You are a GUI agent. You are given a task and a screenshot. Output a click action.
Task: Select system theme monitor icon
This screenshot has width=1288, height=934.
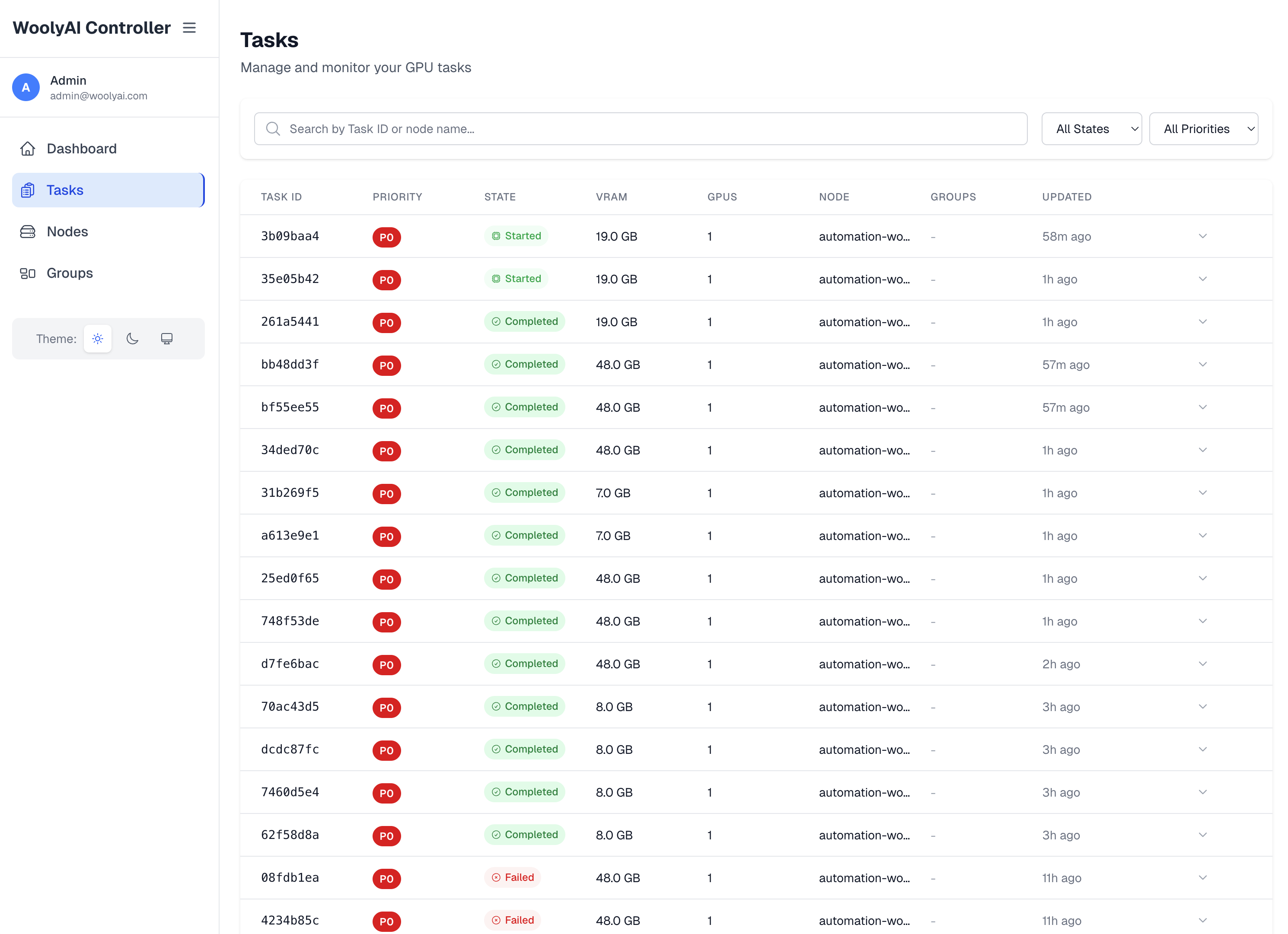point(166,339)
